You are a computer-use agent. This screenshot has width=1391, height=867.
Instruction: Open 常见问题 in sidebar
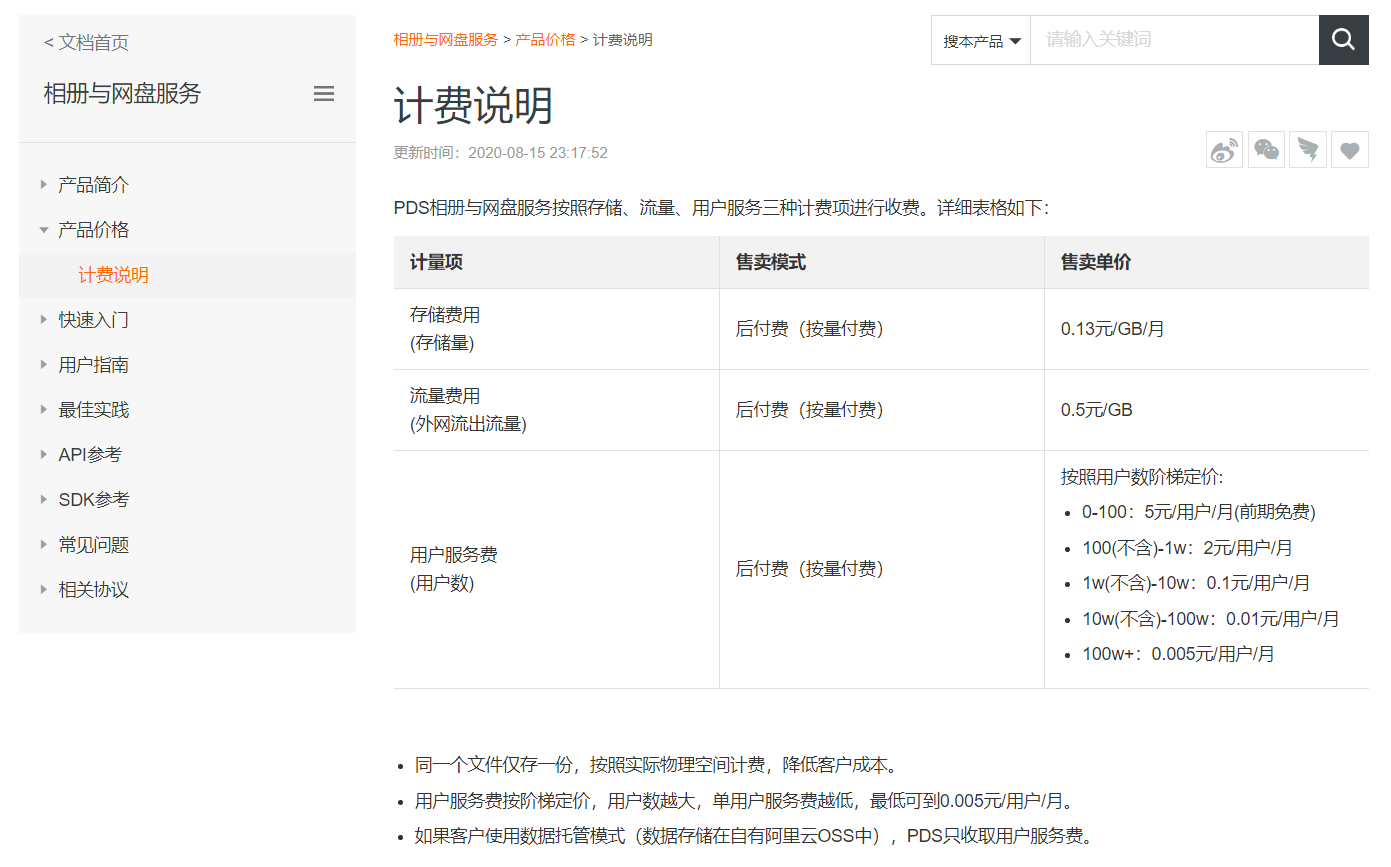tap(94, 545)
